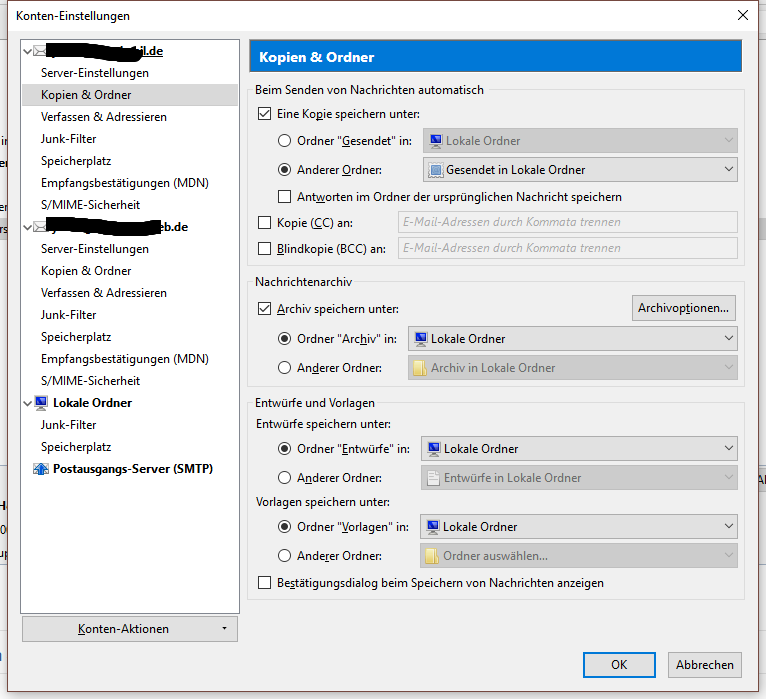The image size is (766, 699).
Task: Click the first account's envelope icon
Action: click(41, 51)
